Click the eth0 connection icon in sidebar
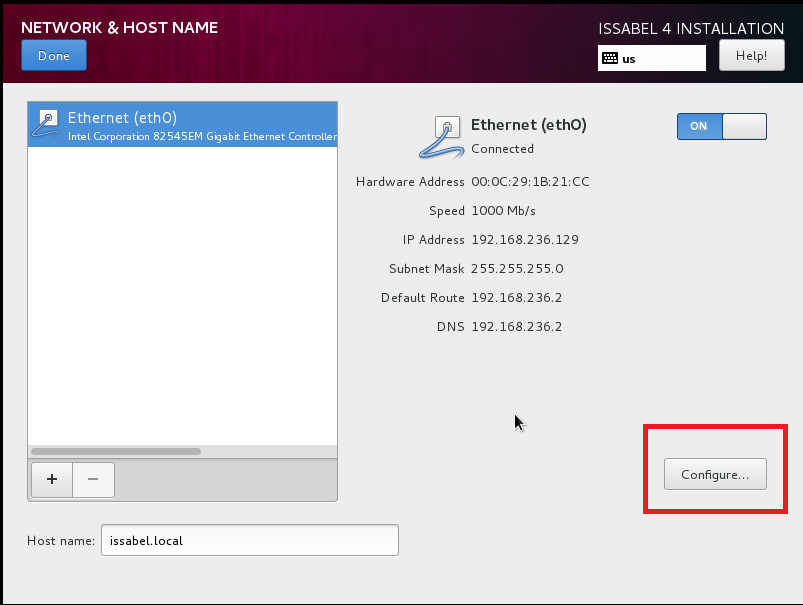The image size is (803, 605). click(45, 122)
